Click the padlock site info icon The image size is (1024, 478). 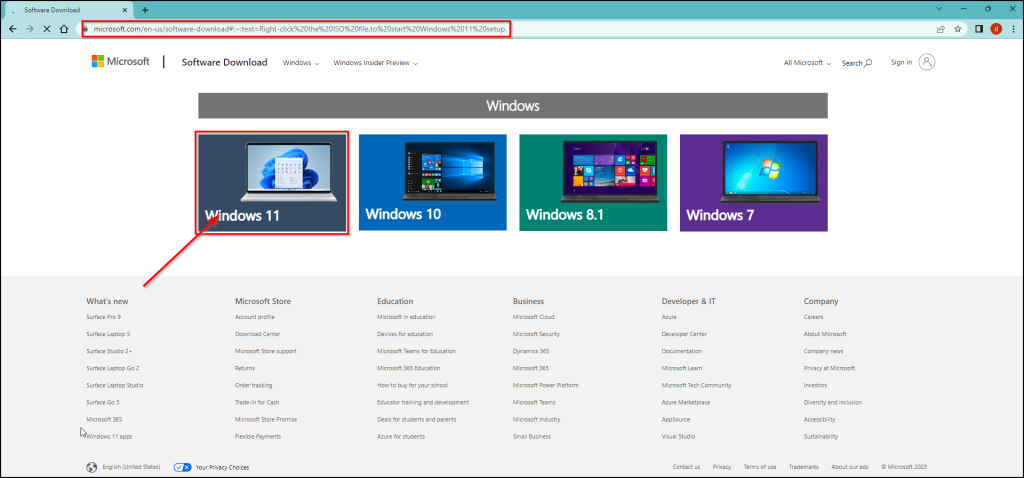pyautogui.click(x=88, y=29)
